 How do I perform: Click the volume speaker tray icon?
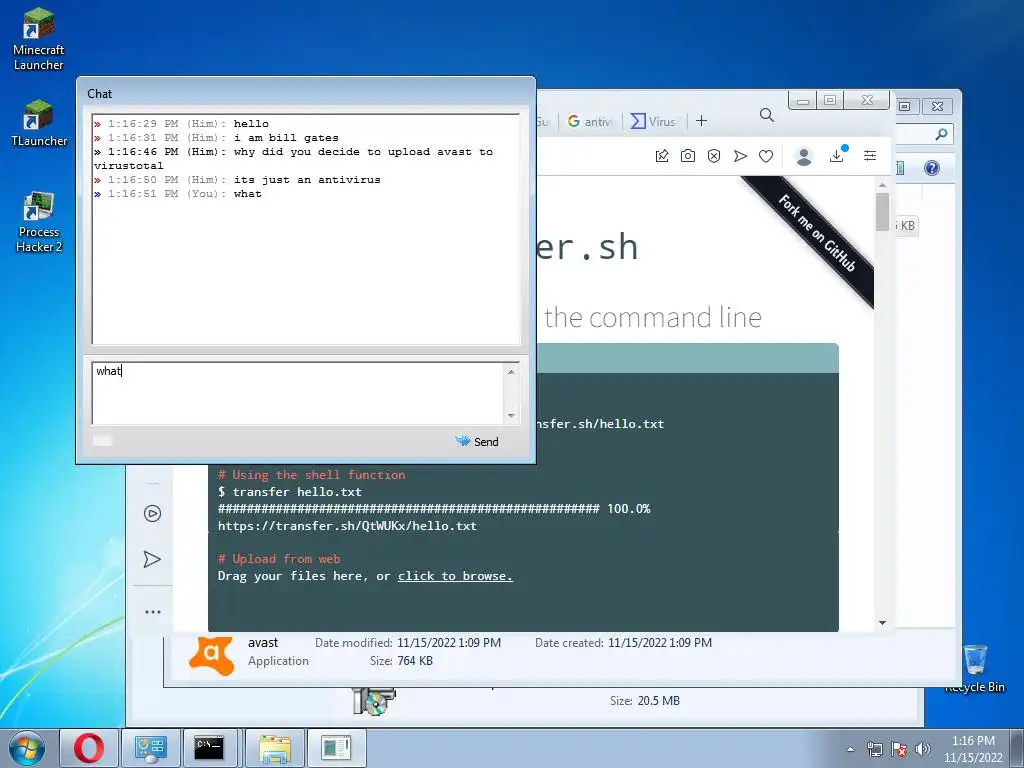923,749
